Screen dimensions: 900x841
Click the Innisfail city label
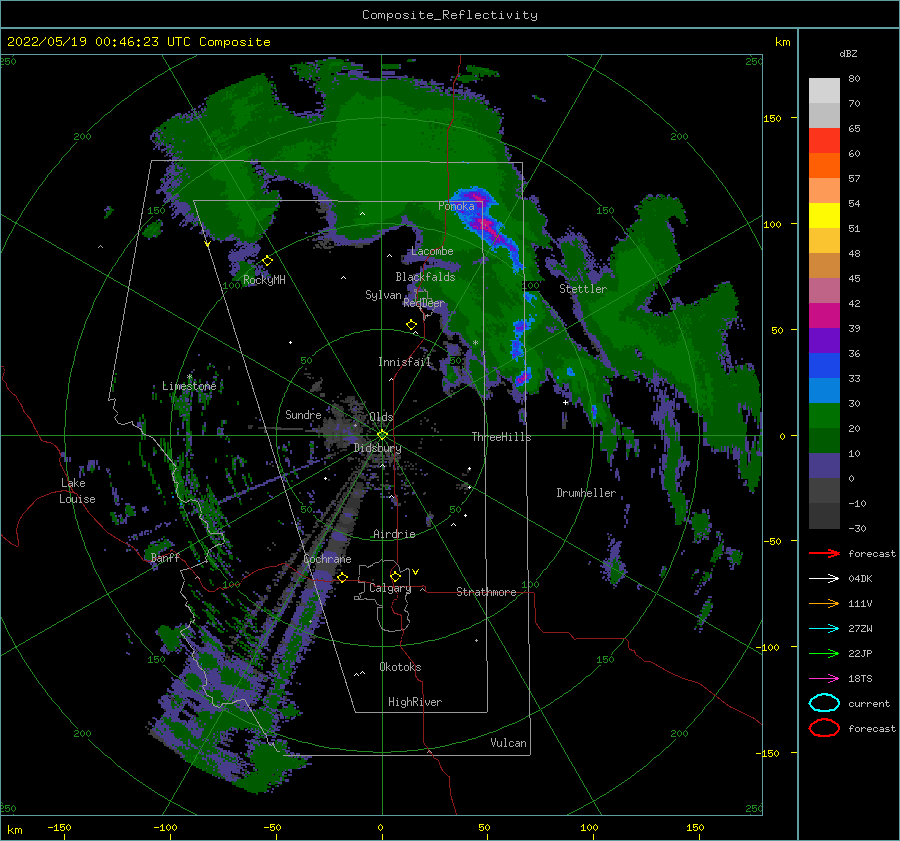tap(404, 362)
